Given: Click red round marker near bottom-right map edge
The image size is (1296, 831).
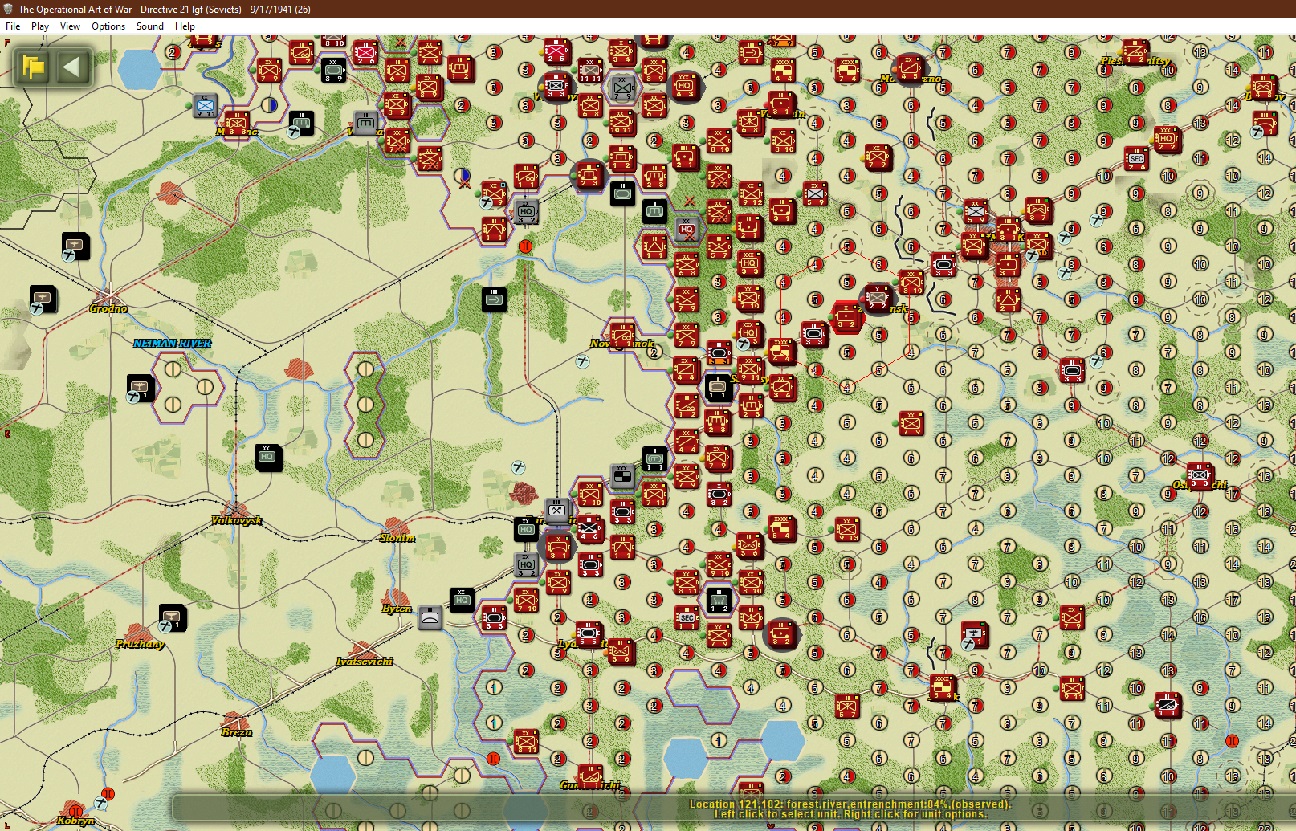Looking at the screenshot, I should [1232, 740].
